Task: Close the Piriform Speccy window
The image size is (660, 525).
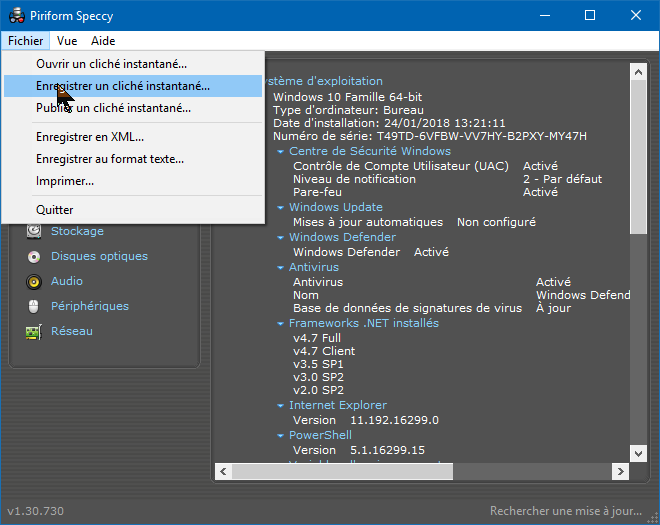Action: [x=636, y=16]
